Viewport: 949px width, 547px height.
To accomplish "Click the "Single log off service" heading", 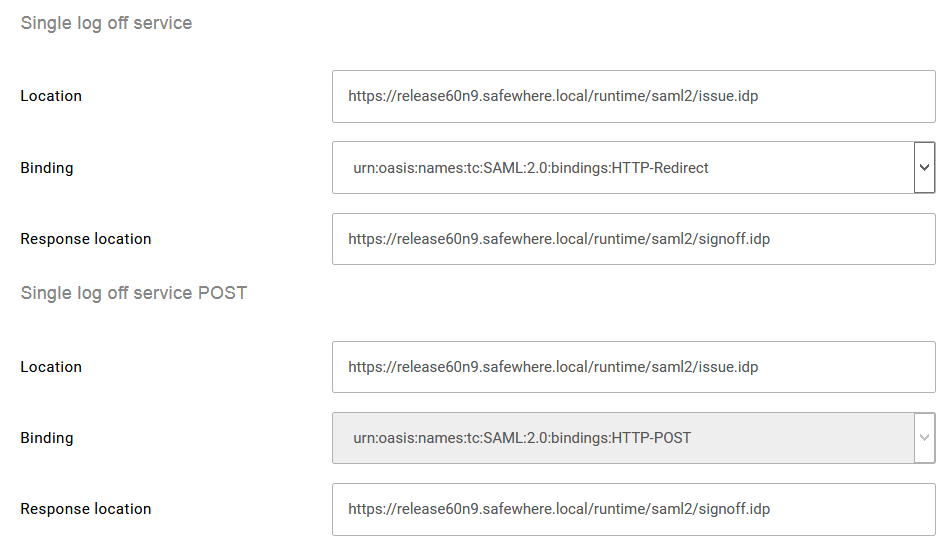I will (x=106, y=23).
